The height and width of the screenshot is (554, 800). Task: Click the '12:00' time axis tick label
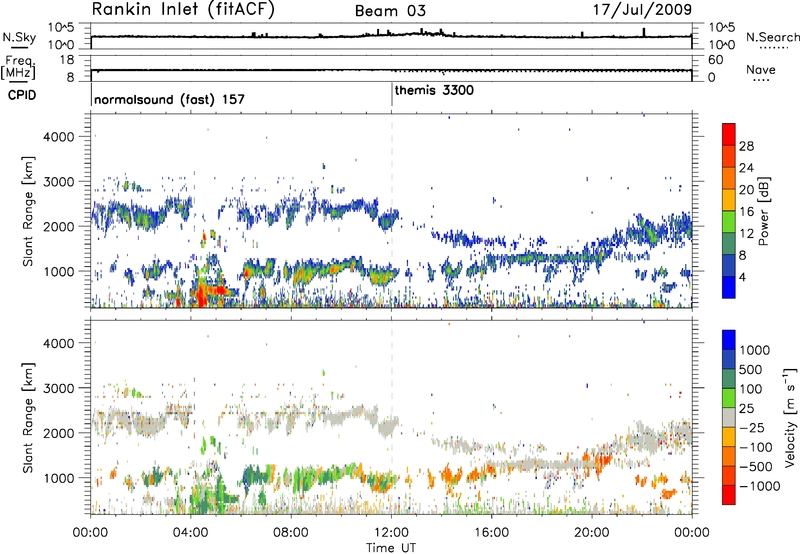point(391,533)
